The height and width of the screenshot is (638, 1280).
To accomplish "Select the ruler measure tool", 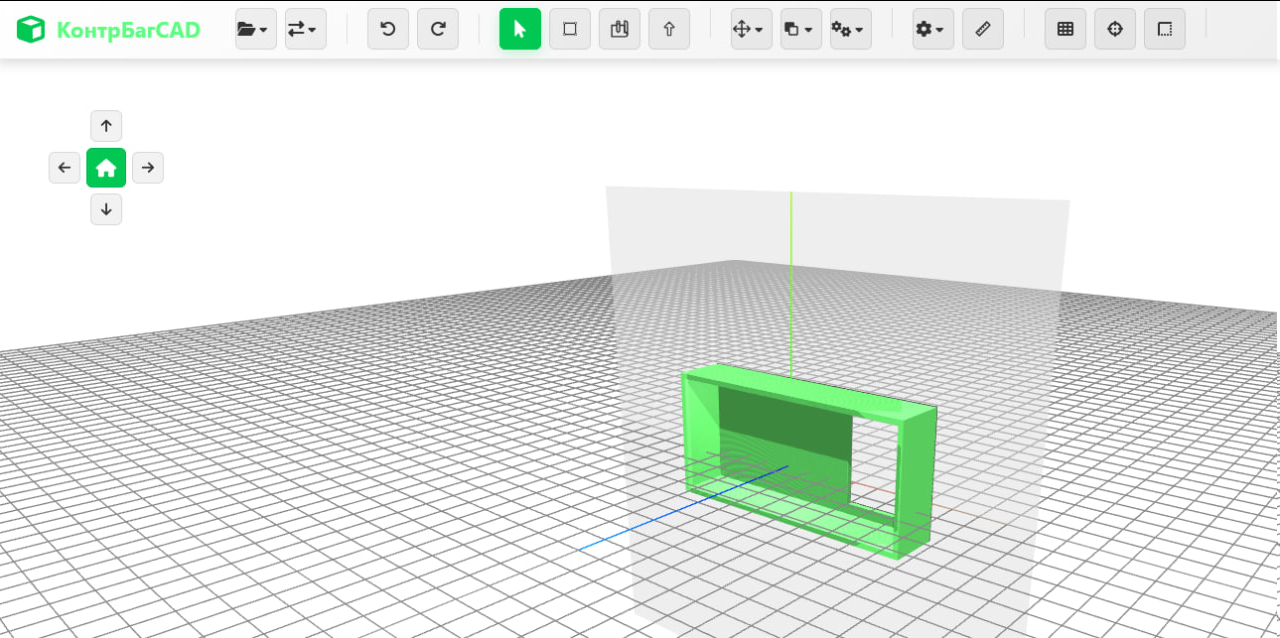I will point(983,29).
